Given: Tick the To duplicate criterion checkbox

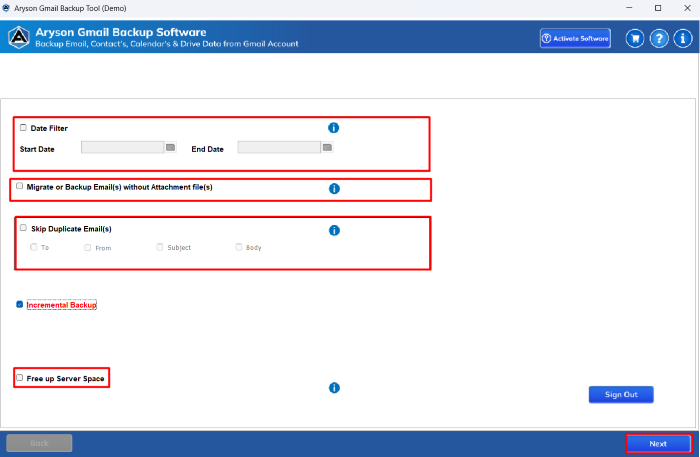Looking at the screenshot, I should pyautogui.click(x=33, y=247).
